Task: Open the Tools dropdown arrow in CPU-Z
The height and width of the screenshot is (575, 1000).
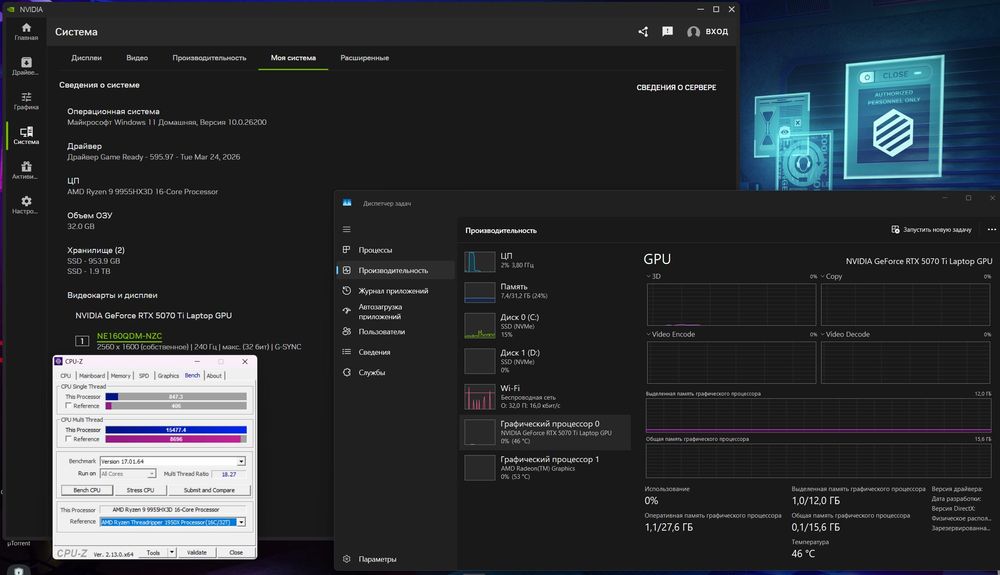Action: (x=172, y=553)
